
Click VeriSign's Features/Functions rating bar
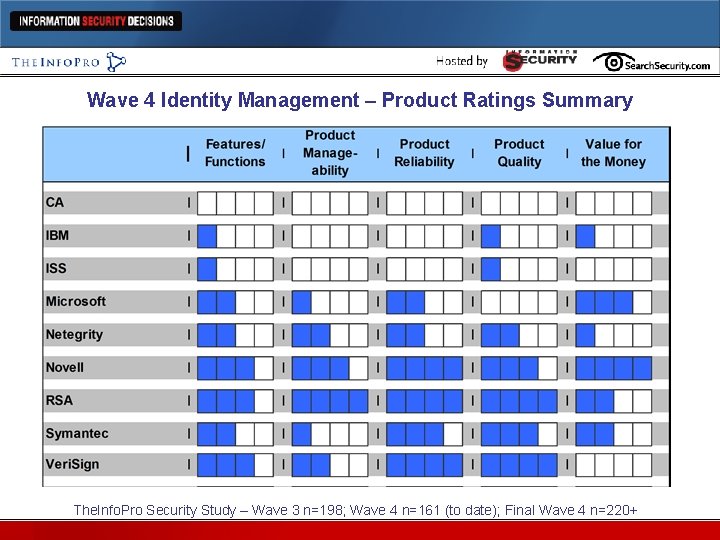click(x=235, y=466)
